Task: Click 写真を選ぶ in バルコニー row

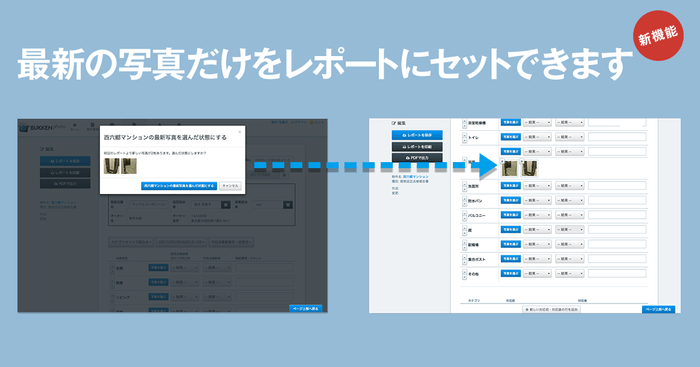Action: coord(511,215)
